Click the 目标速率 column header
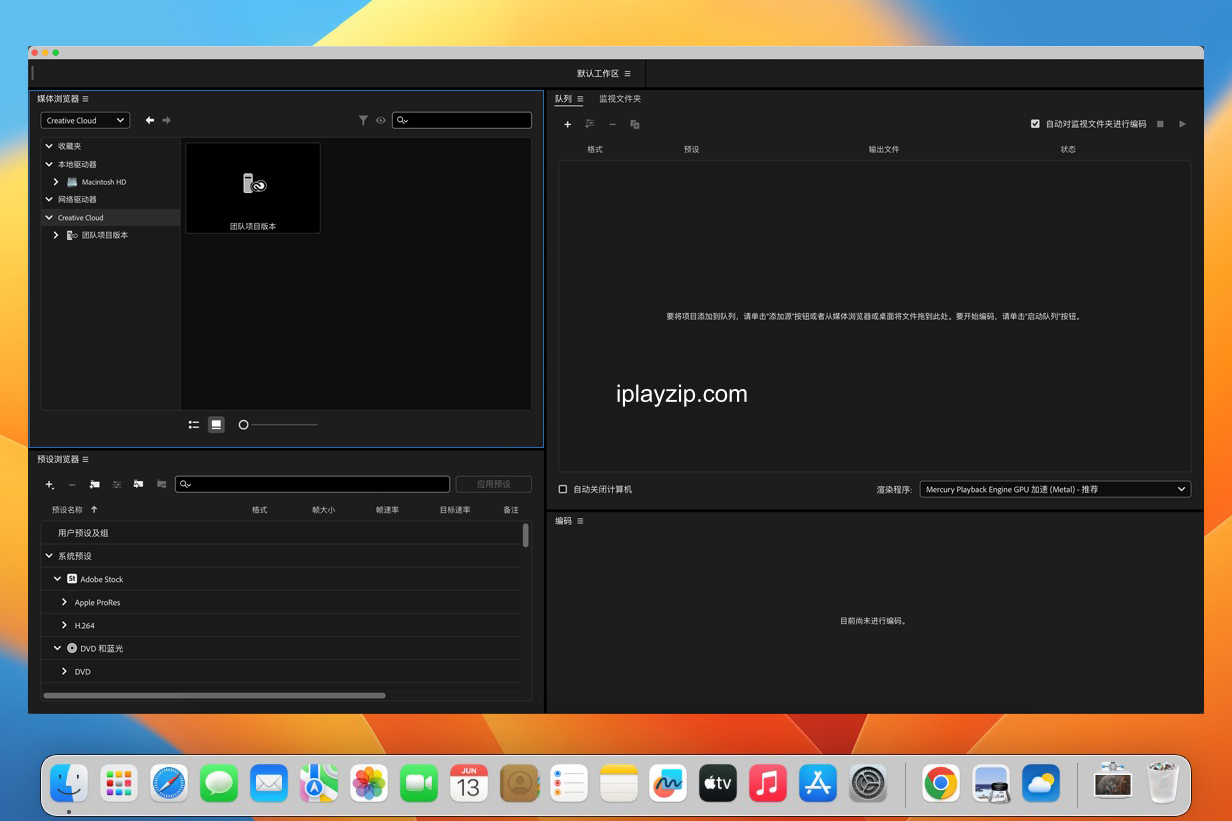The height and width of the screenshot is (821, 1232). pos(455,510)
